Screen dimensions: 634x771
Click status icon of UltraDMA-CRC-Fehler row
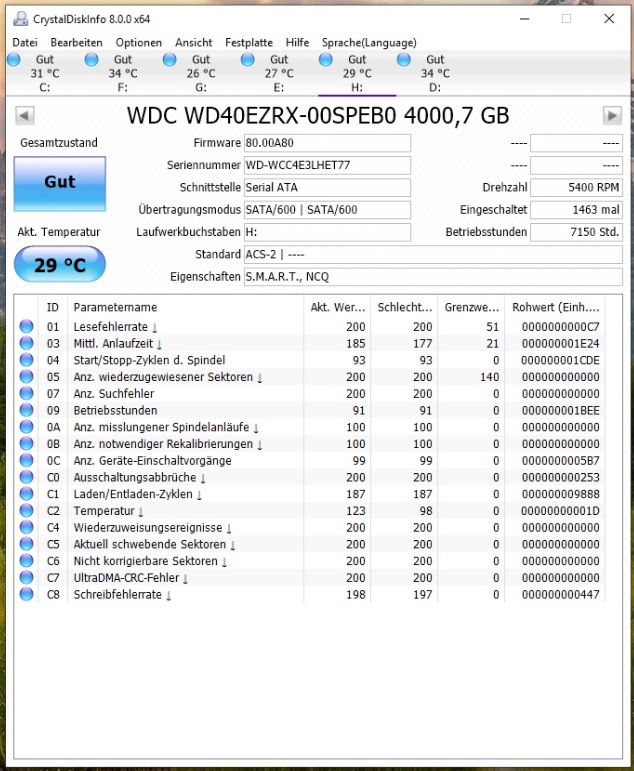(27, 577)
